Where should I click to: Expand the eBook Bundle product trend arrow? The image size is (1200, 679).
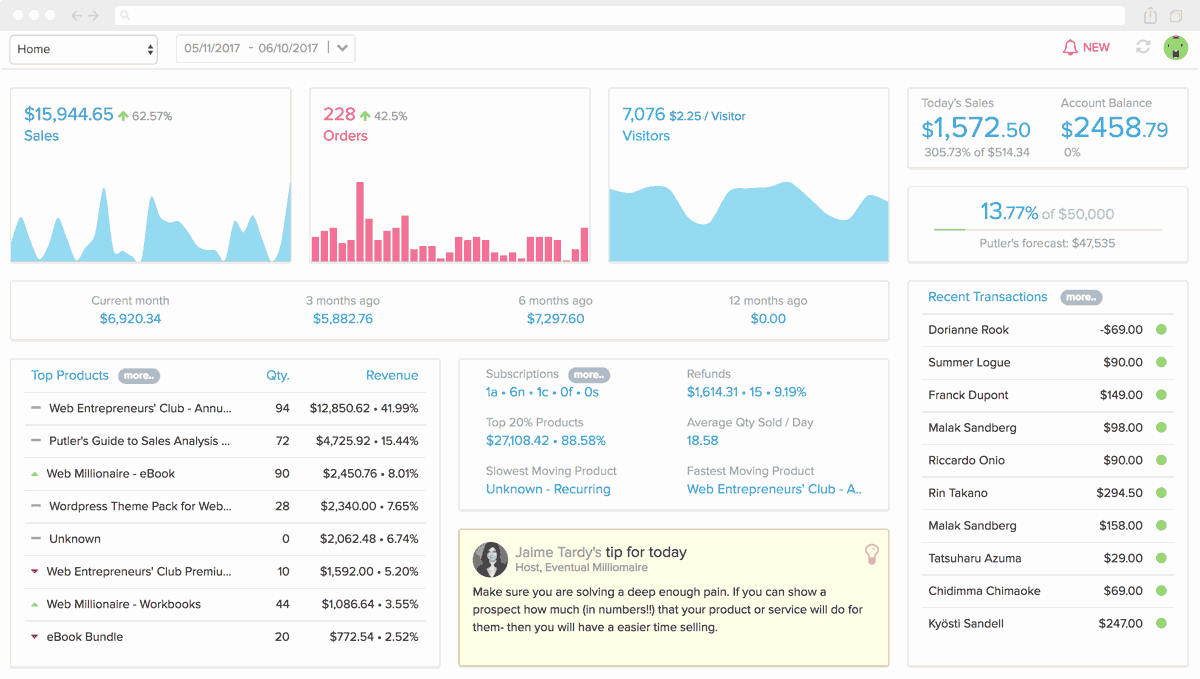[35, 637]
